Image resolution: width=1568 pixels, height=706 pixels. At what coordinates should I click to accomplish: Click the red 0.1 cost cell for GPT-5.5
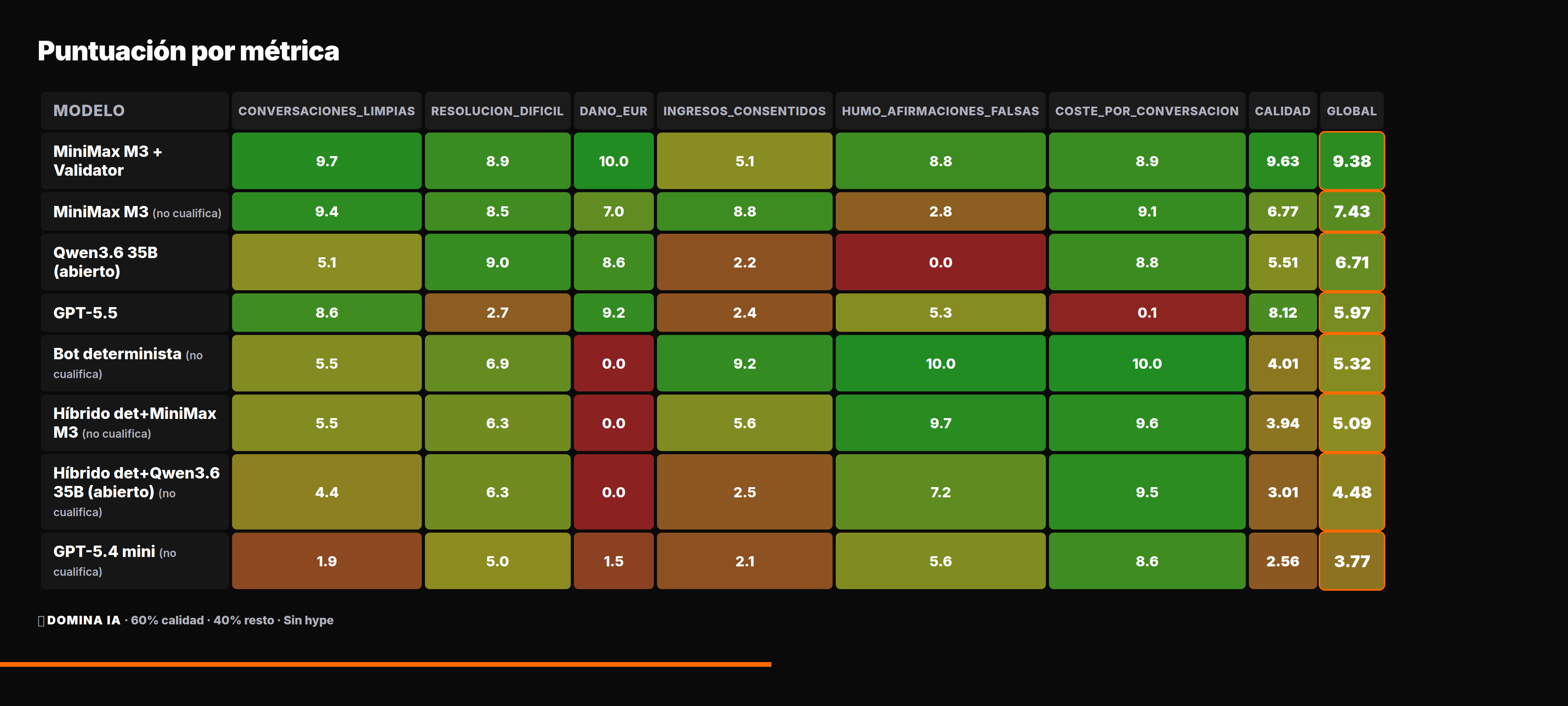(x=1147, y=313)
